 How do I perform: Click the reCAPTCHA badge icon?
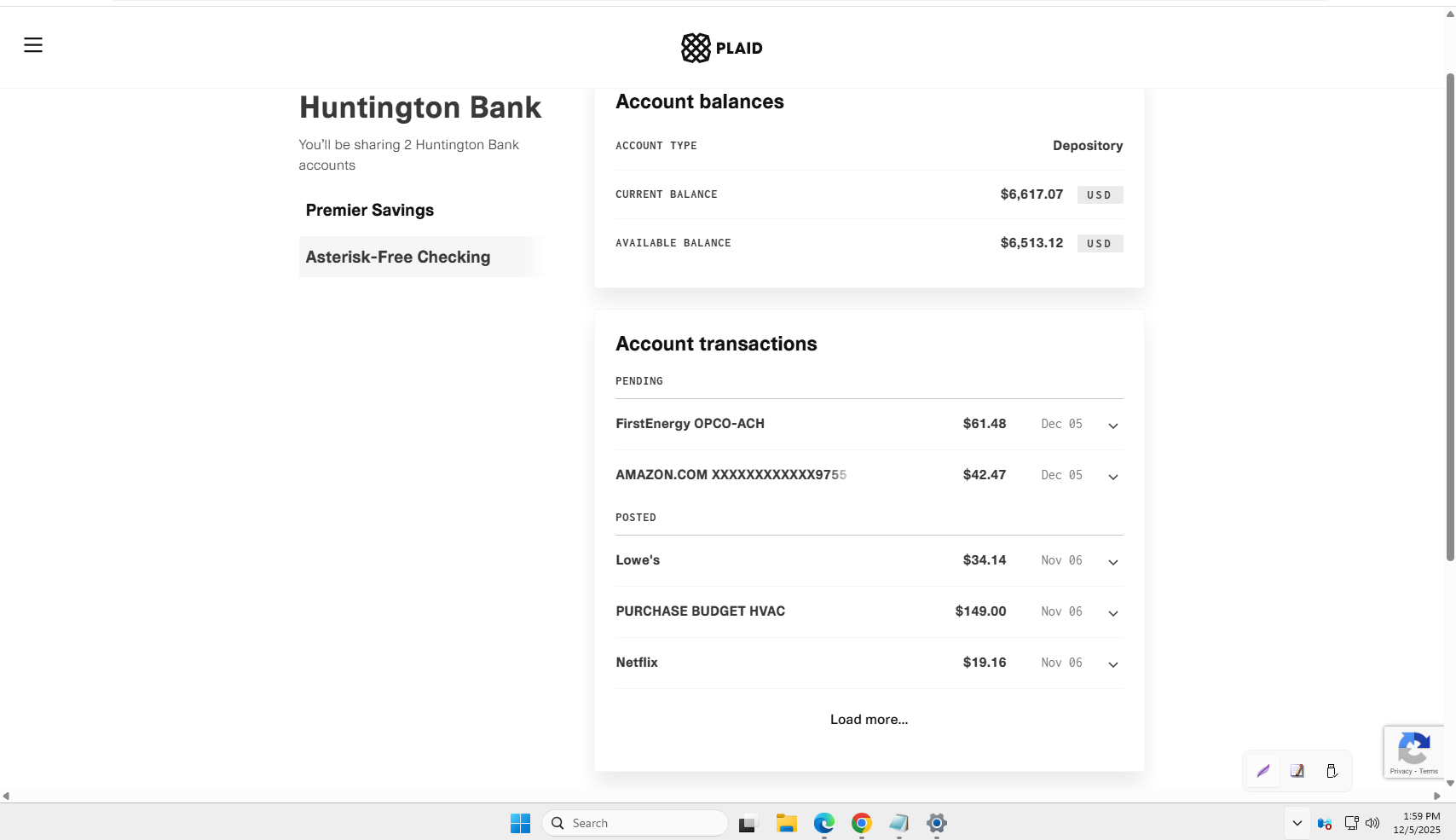coord(1414,750)
